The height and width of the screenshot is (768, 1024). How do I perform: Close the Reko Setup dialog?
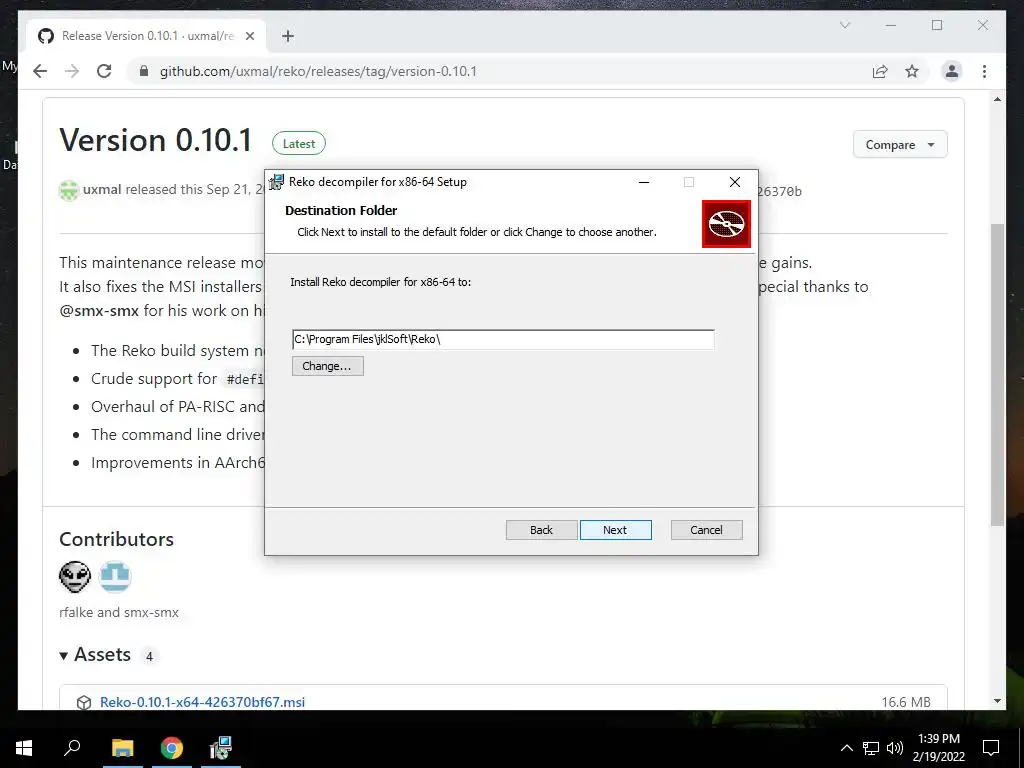pos(735,182)
